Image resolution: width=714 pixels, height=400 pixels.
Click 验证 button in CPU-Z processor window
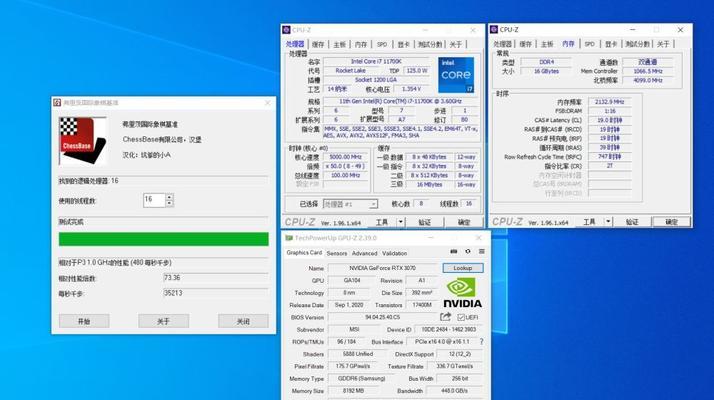pos(424,222)
